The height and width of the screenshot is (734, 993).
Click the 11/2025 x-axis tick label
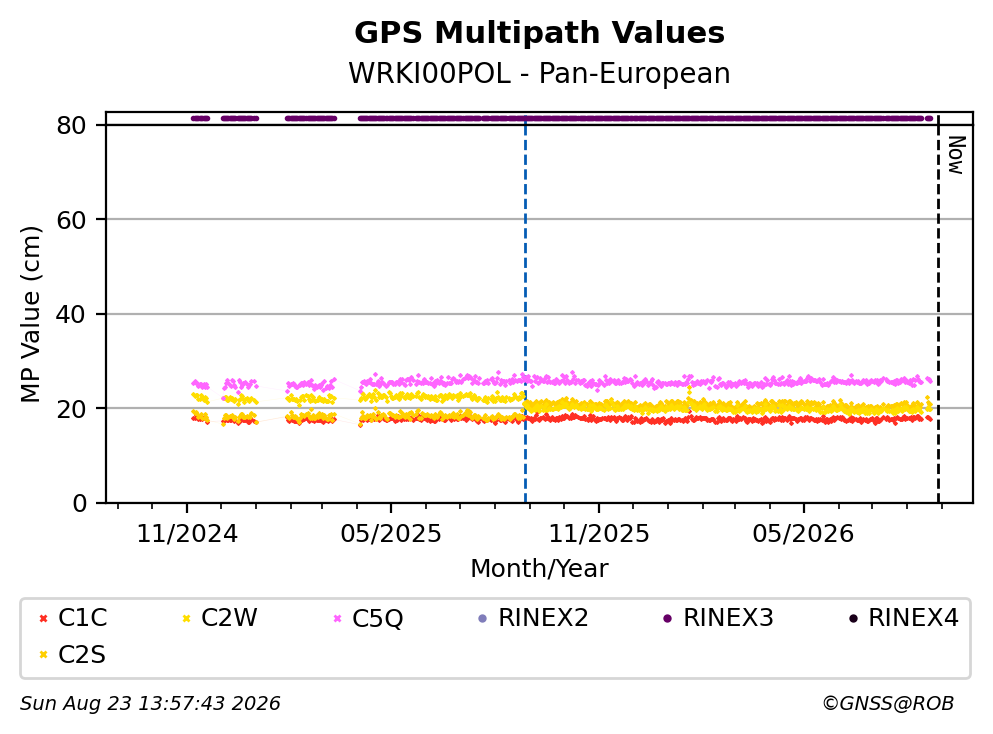[x=598, y=534]
